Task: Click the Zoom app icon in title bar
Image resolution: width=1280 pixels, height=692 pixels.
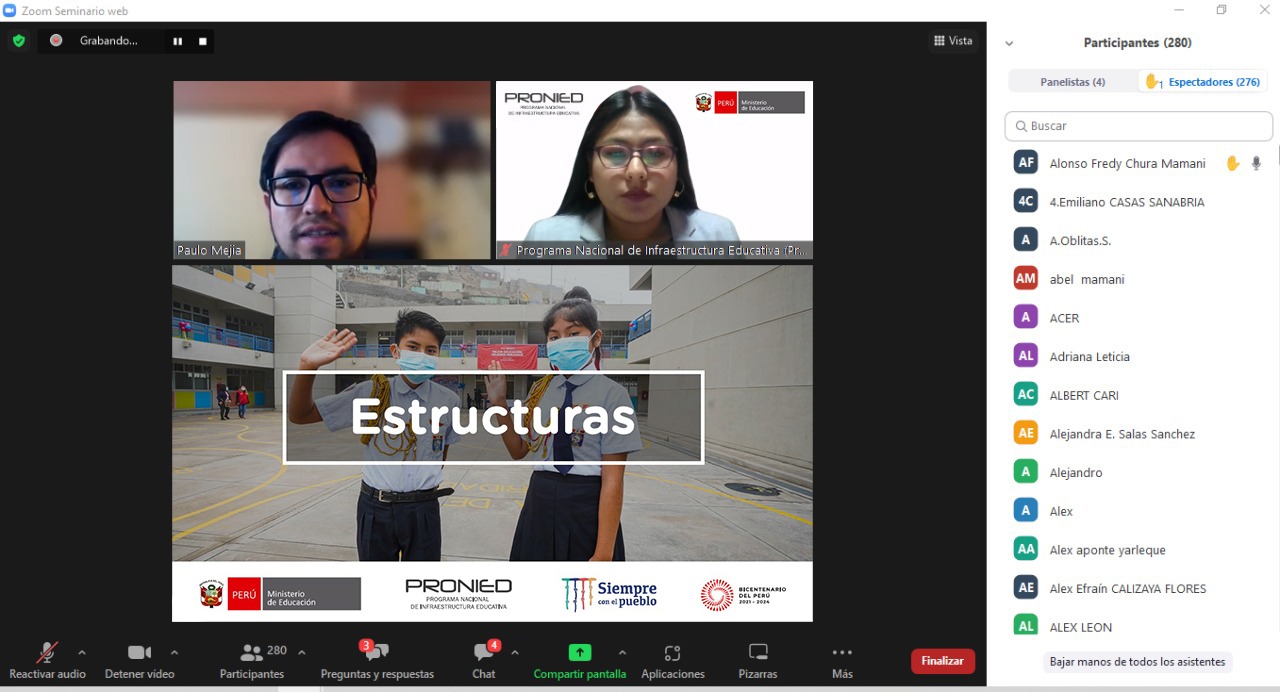Action: 10,10
